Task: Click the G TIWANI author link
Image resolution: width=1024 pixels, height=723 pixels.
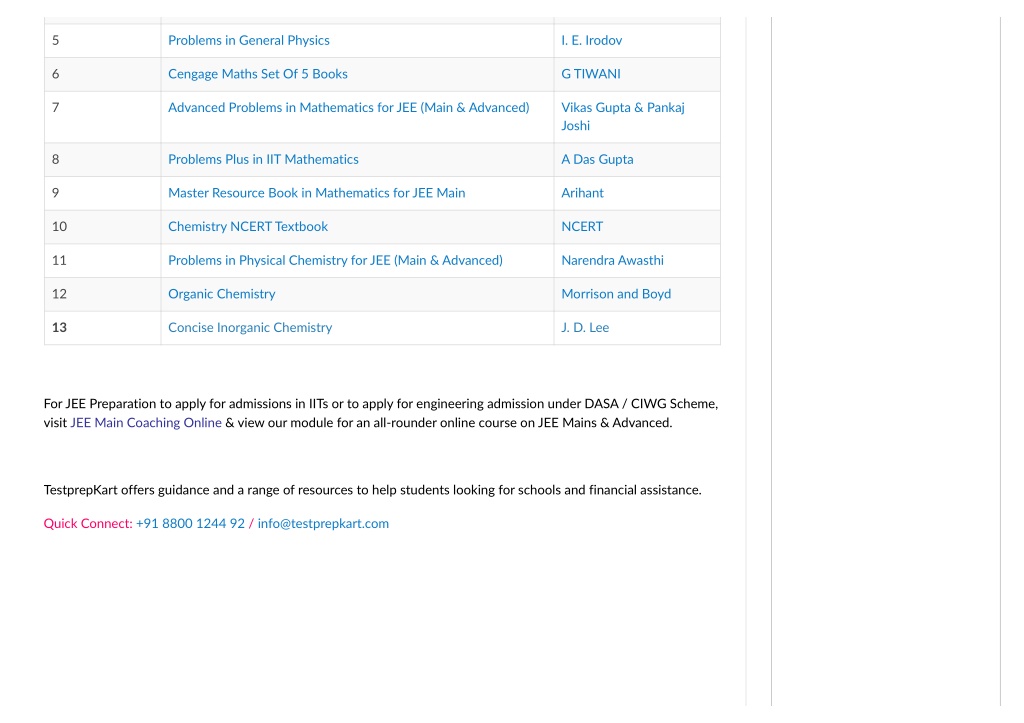Action: point(591,74)
